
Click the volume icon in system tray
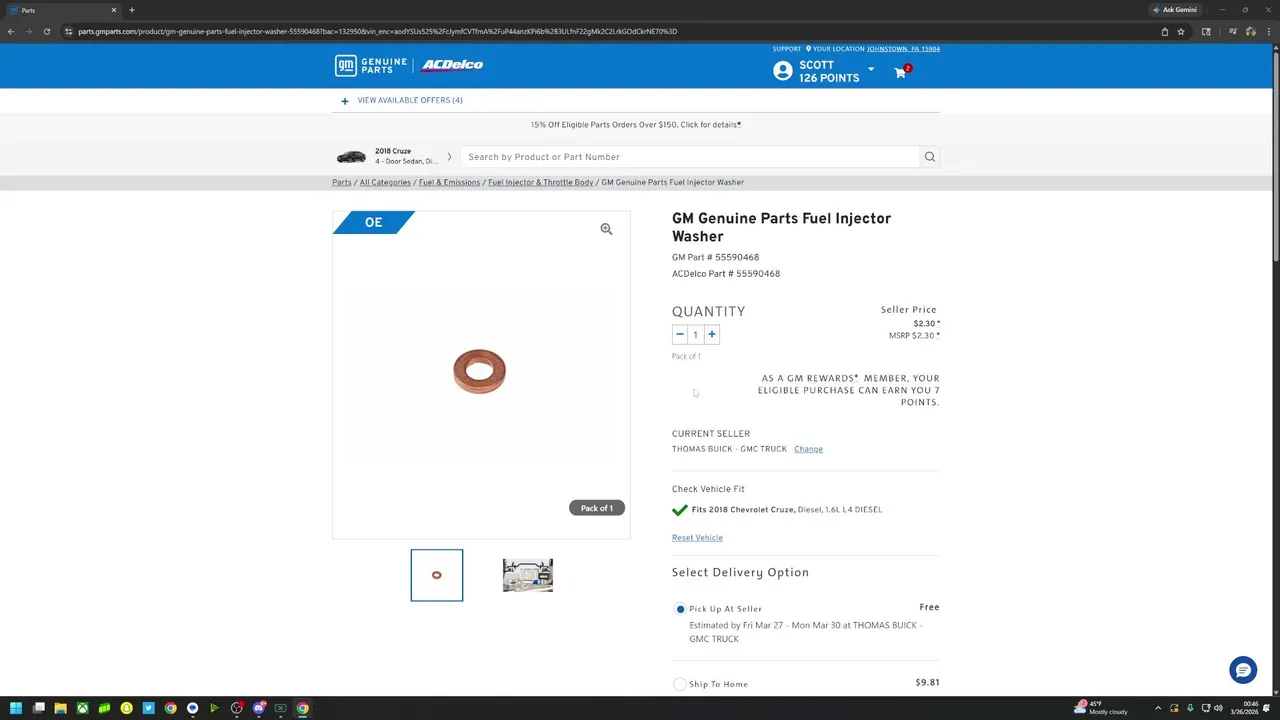(x=1218, y=708)
